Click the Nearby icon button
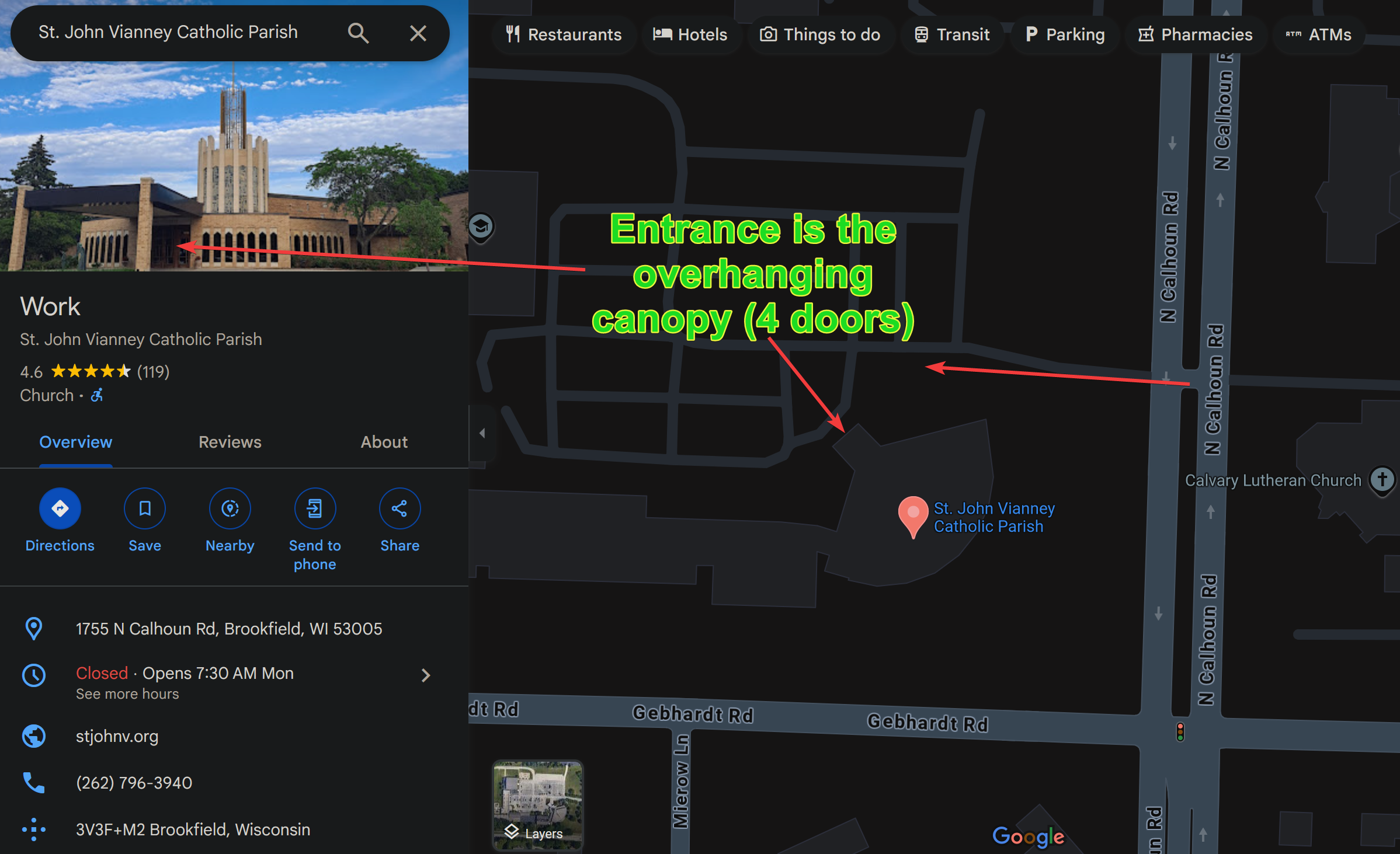1400x854 pixels. point(230,508)
